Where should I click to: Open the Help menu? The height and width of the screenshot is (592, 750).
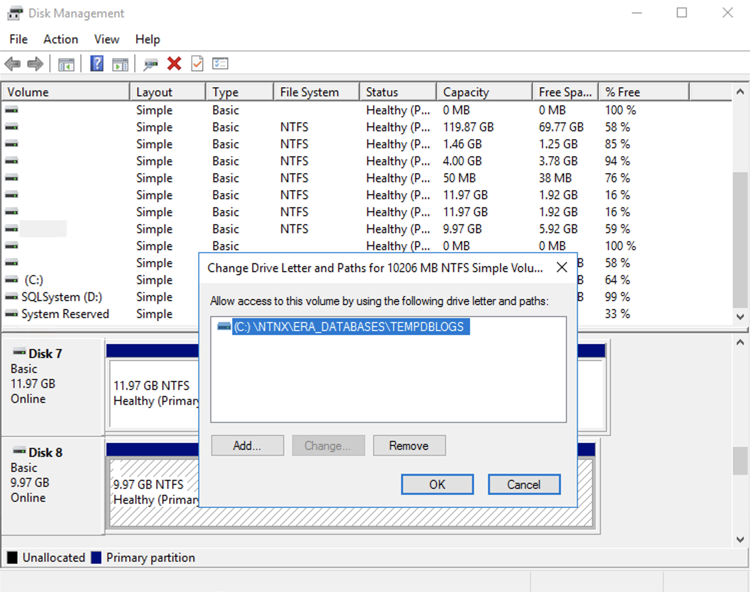[x=147, y=39]
